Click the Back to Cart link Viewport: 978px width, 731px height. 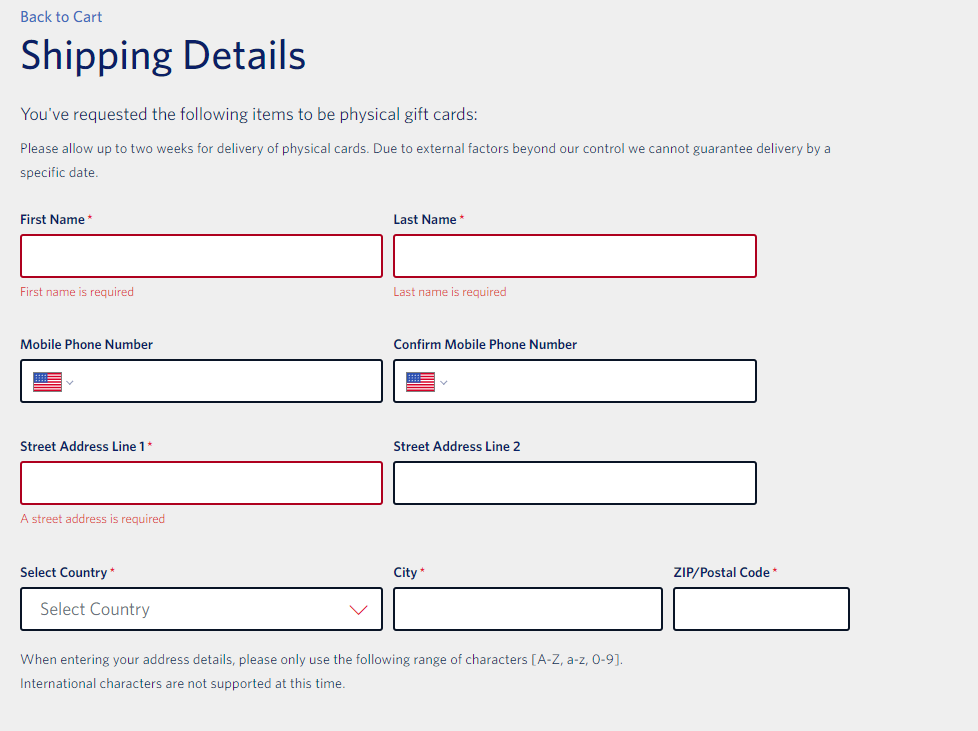click(61, 17)
